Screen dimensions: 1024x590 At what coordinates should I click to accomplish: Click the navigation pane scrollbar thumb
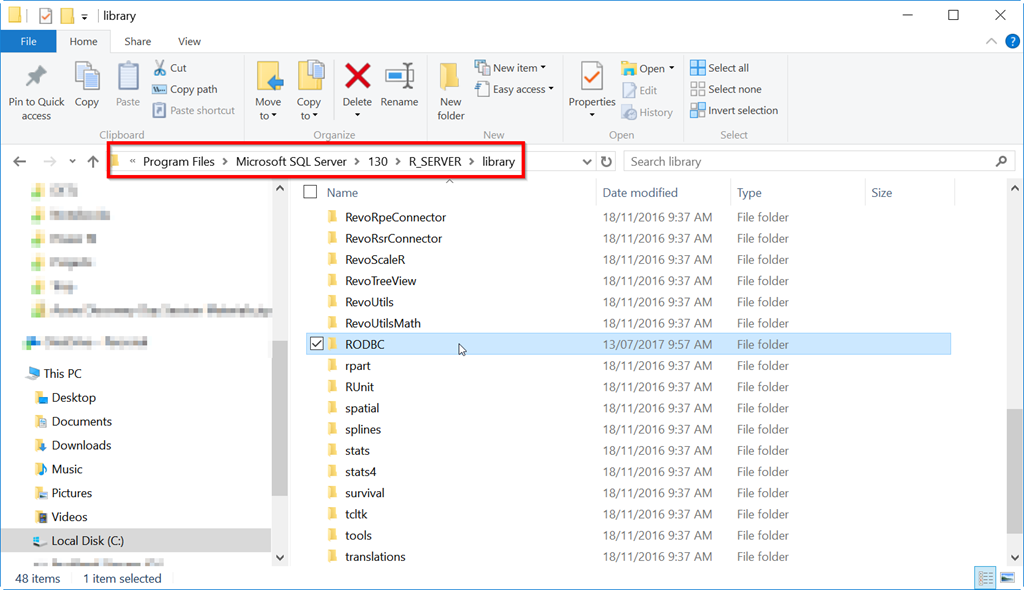pos(280,418)
